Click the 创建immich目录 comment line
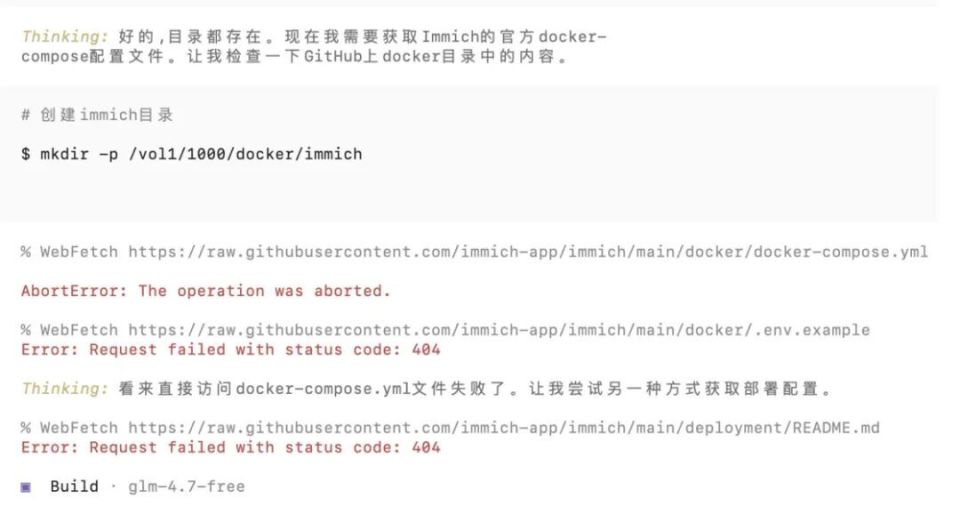The image size is (960, 514). (x=97, y=115)
